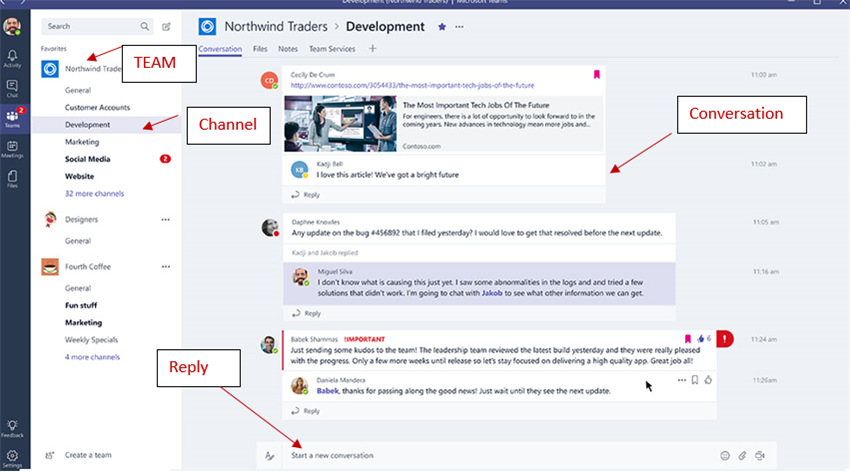Viewport: 850px width, 473px height.
Task: Expand '32 more channels' link
Action: (x=94, y=193)
